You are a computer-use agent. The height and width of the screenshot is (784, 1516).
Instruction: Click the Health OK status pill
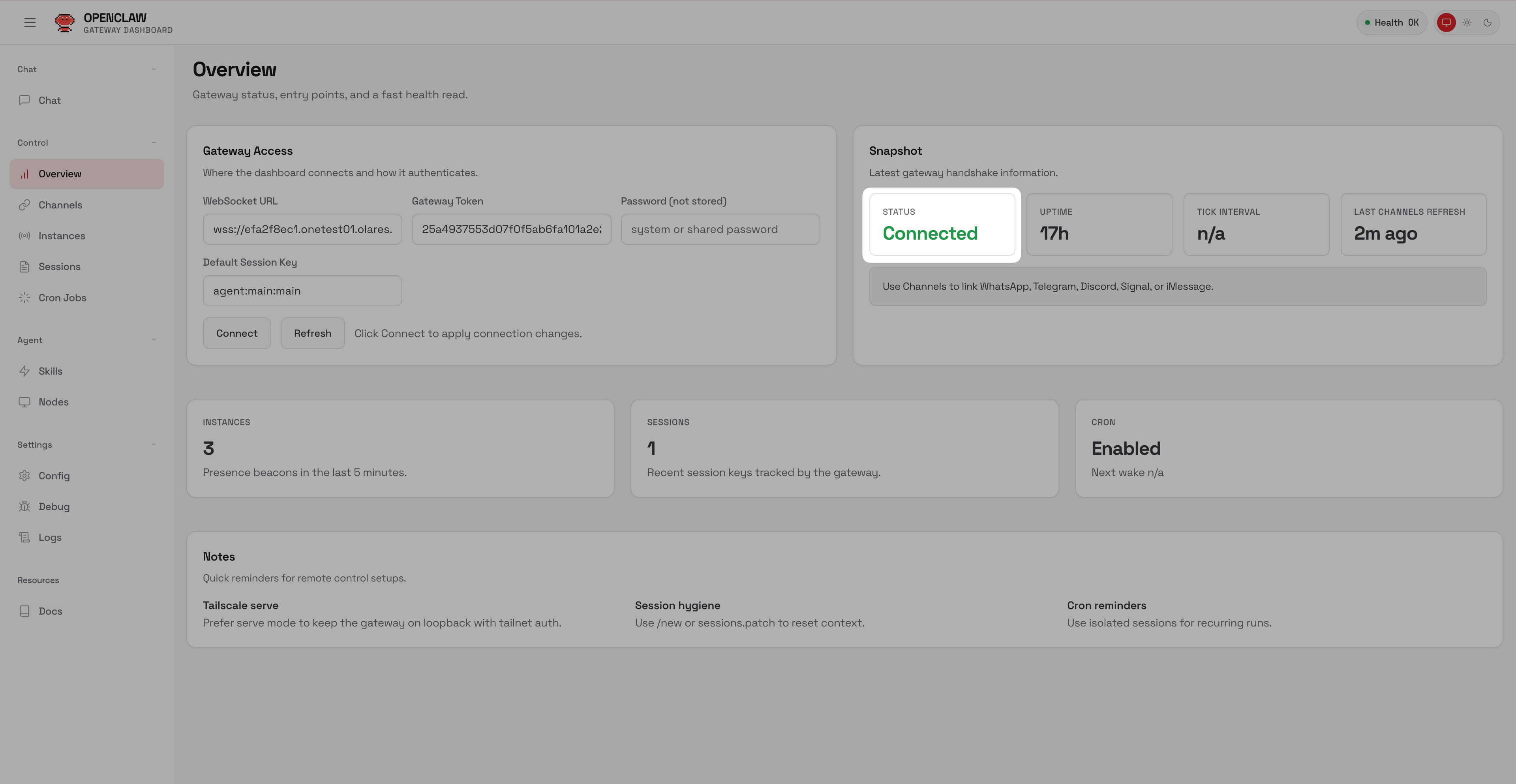point(1391,23)
